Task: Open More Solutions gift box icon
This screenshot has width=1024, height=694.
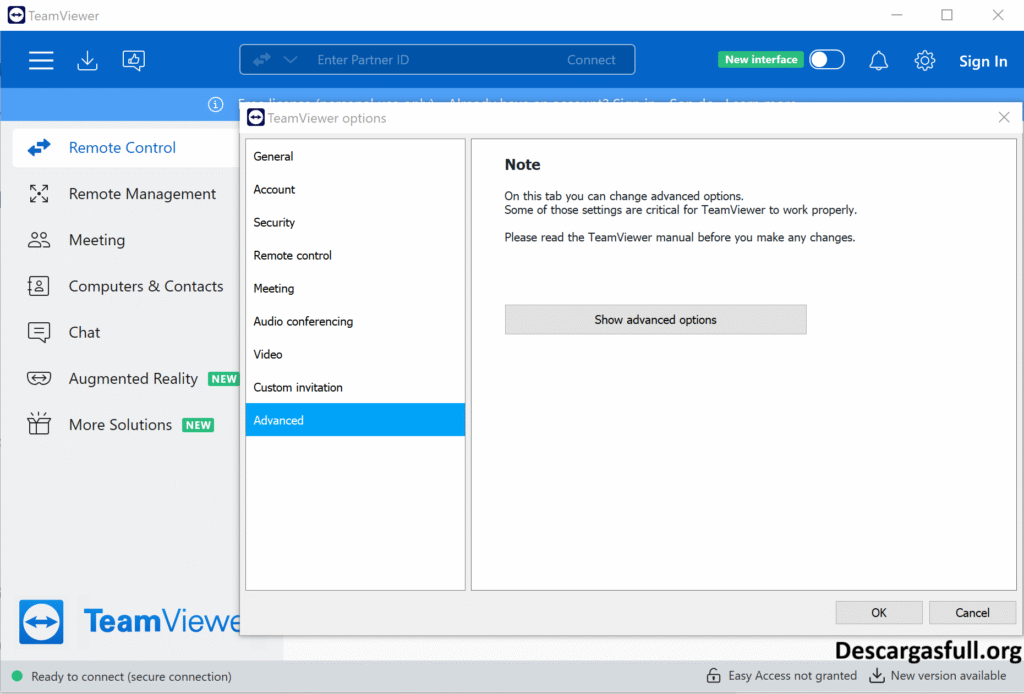Action: (37, 424)
